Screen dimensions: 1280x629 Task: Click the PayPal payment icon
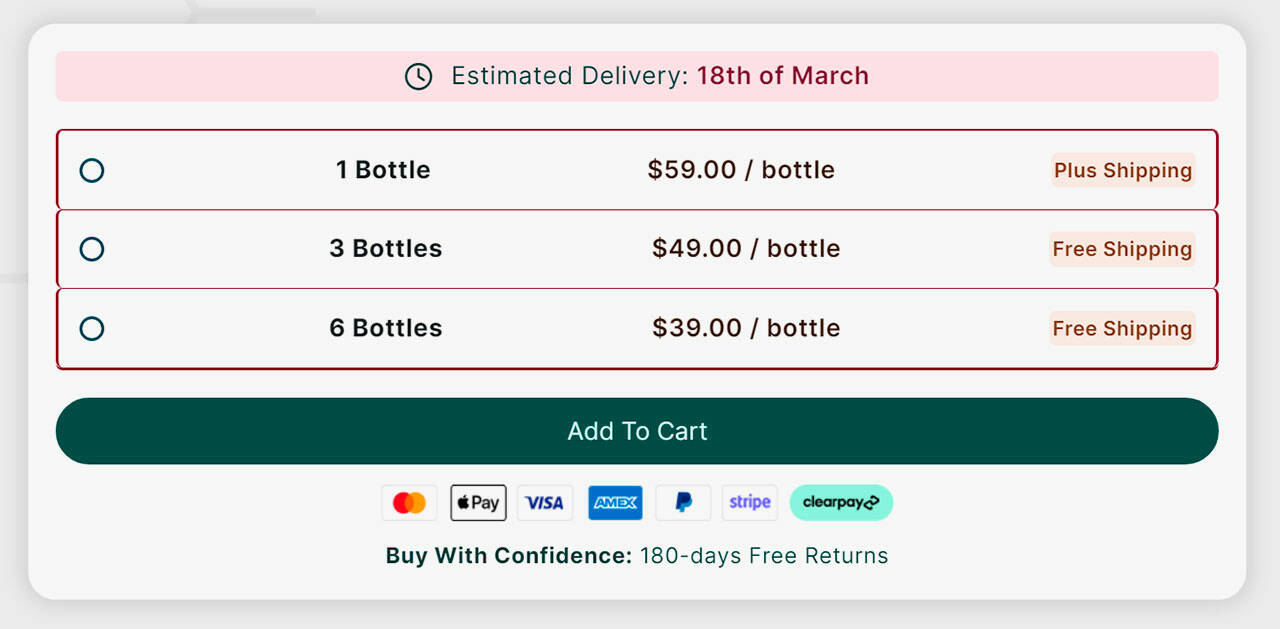pyautogui.click(x=683, y=503)
